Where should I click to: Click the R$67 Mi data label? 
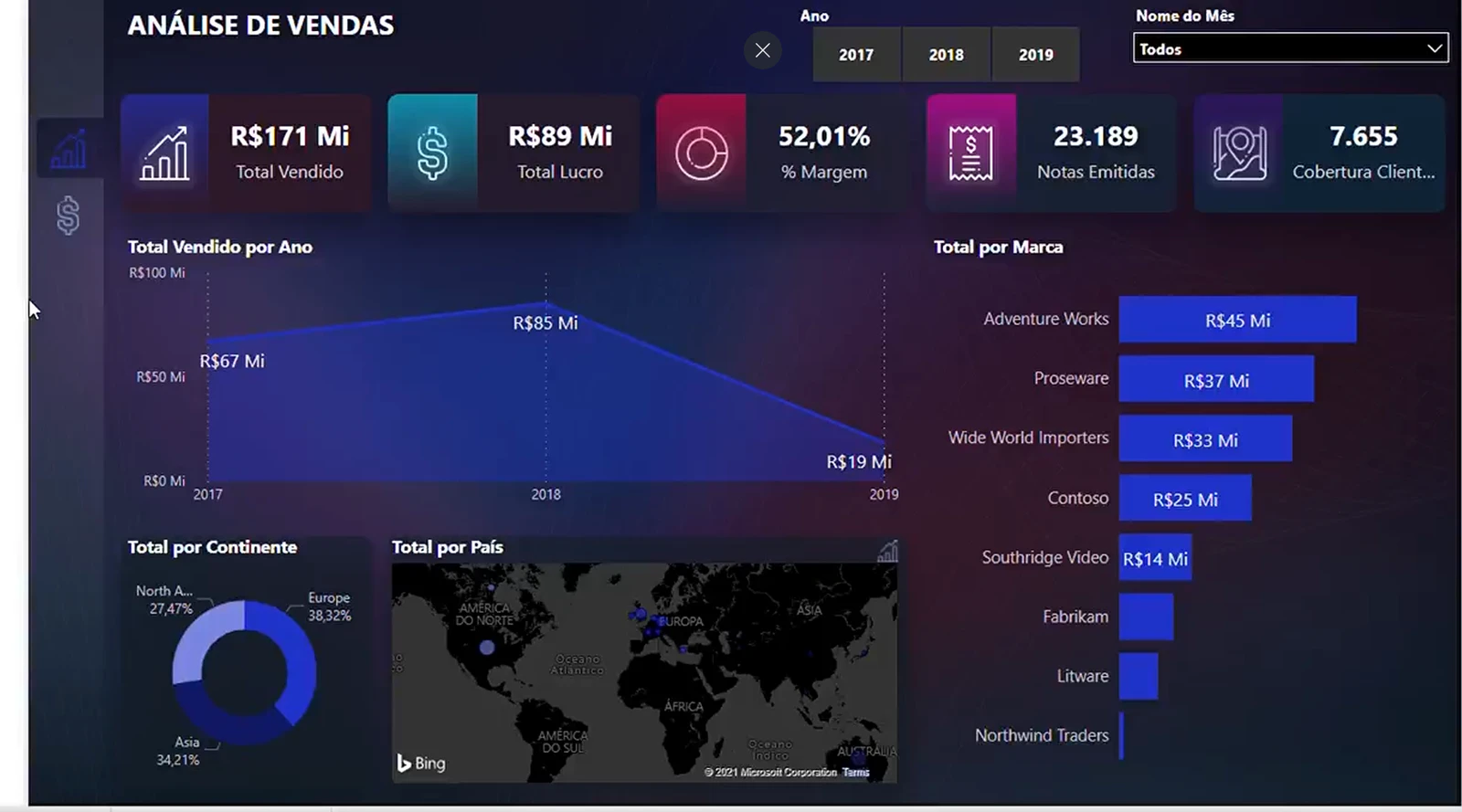(x=232, y=362)
